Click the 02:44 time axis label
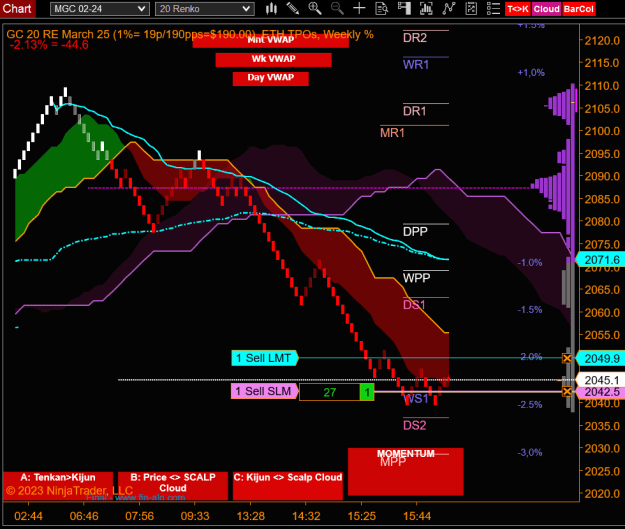The width and height of the screenshot is (625, 529). pos(28,516)
